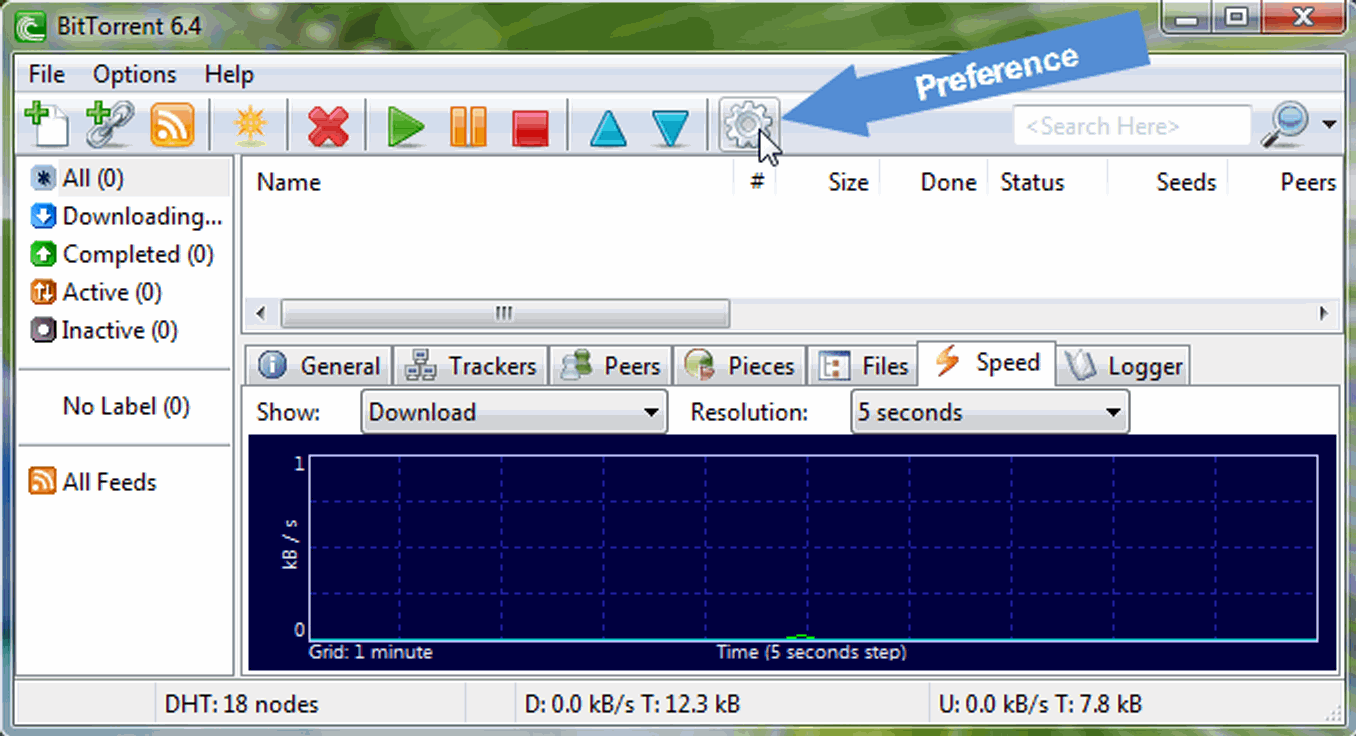Open the Show dropdown set to Download

(x=513, y=412)
